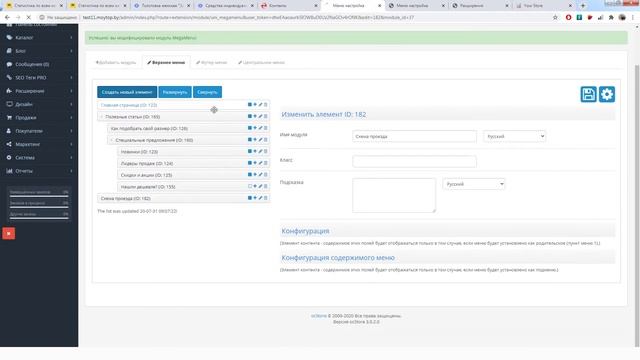Open language dropdown beside 'Имя модуля' field
Image resolution: width=640 pixels, height=360 pixels.
click(515, 136)
